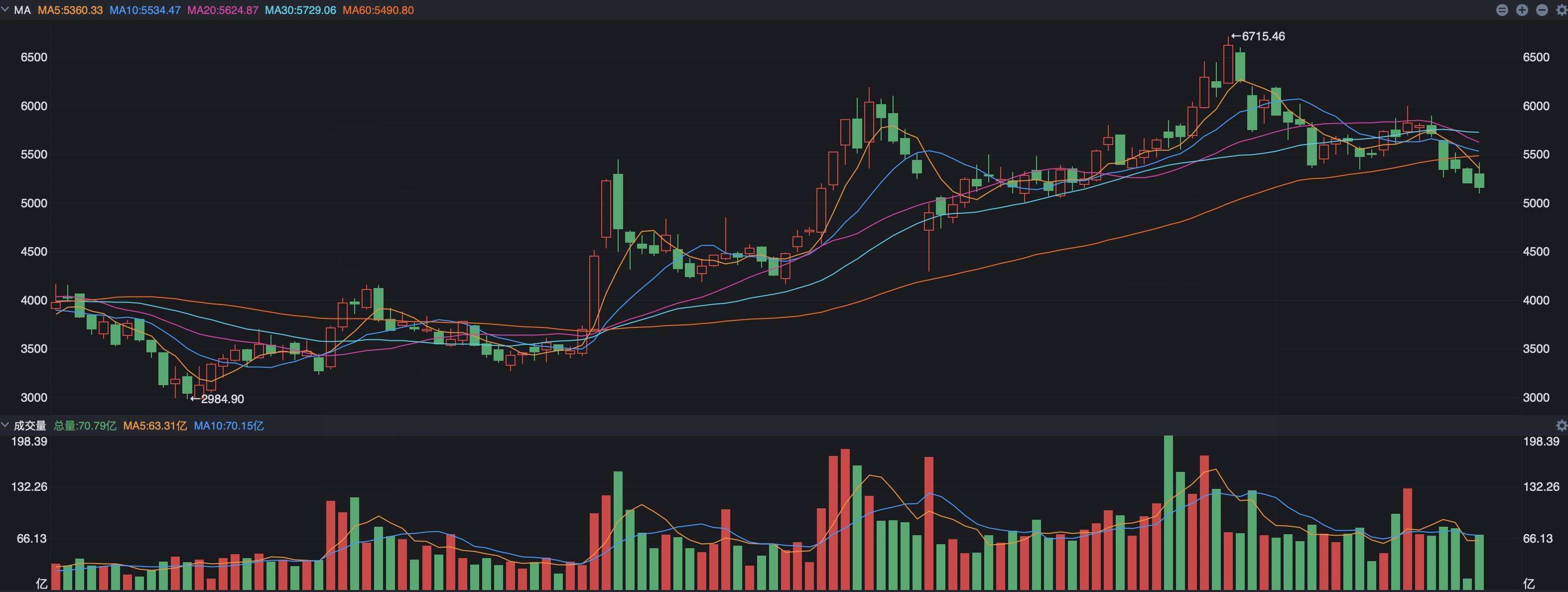The height and width of the screenshot is (592, 1568).
Task: Click the 总量:70.79亿 volume label
Action: [x=85, y=426]
